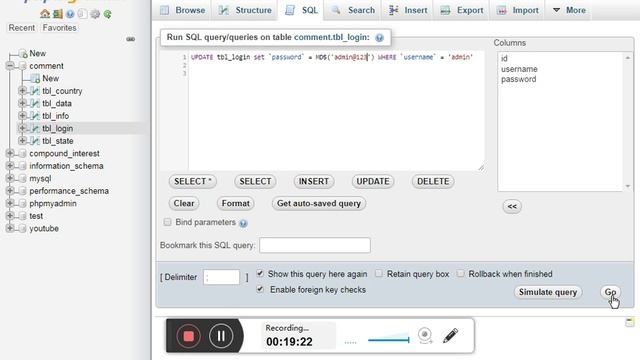640x360 pixels.
Task: Click the Go button to run query
Action: click(610, 292)
